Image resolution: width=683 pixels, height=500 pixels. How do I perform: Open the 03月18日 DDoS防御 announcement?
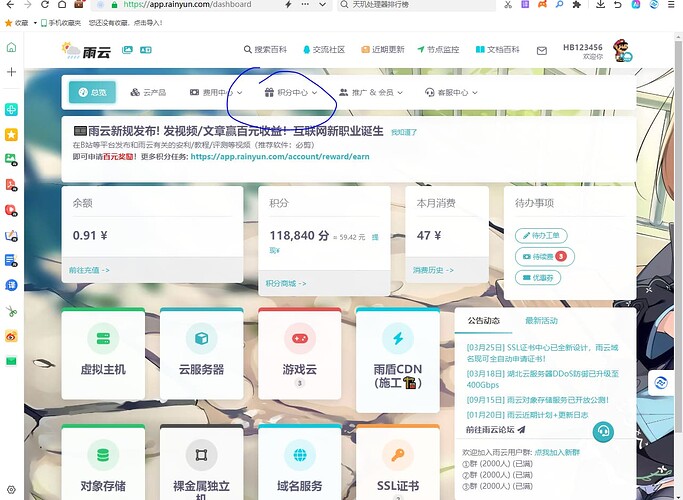542,379
